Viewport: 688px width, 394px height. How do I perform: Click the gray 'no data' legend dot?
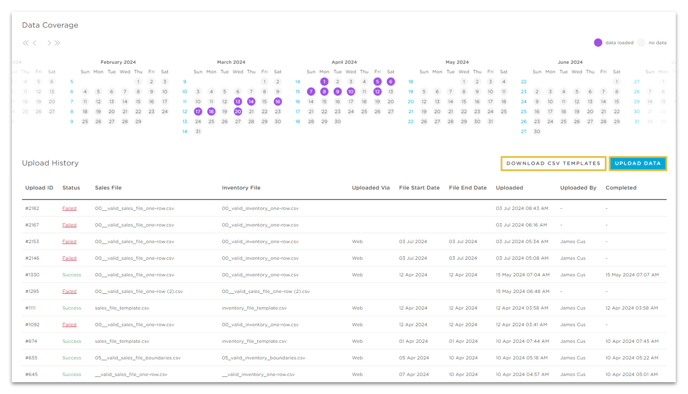pyautogui.click(x=641, y=43)
